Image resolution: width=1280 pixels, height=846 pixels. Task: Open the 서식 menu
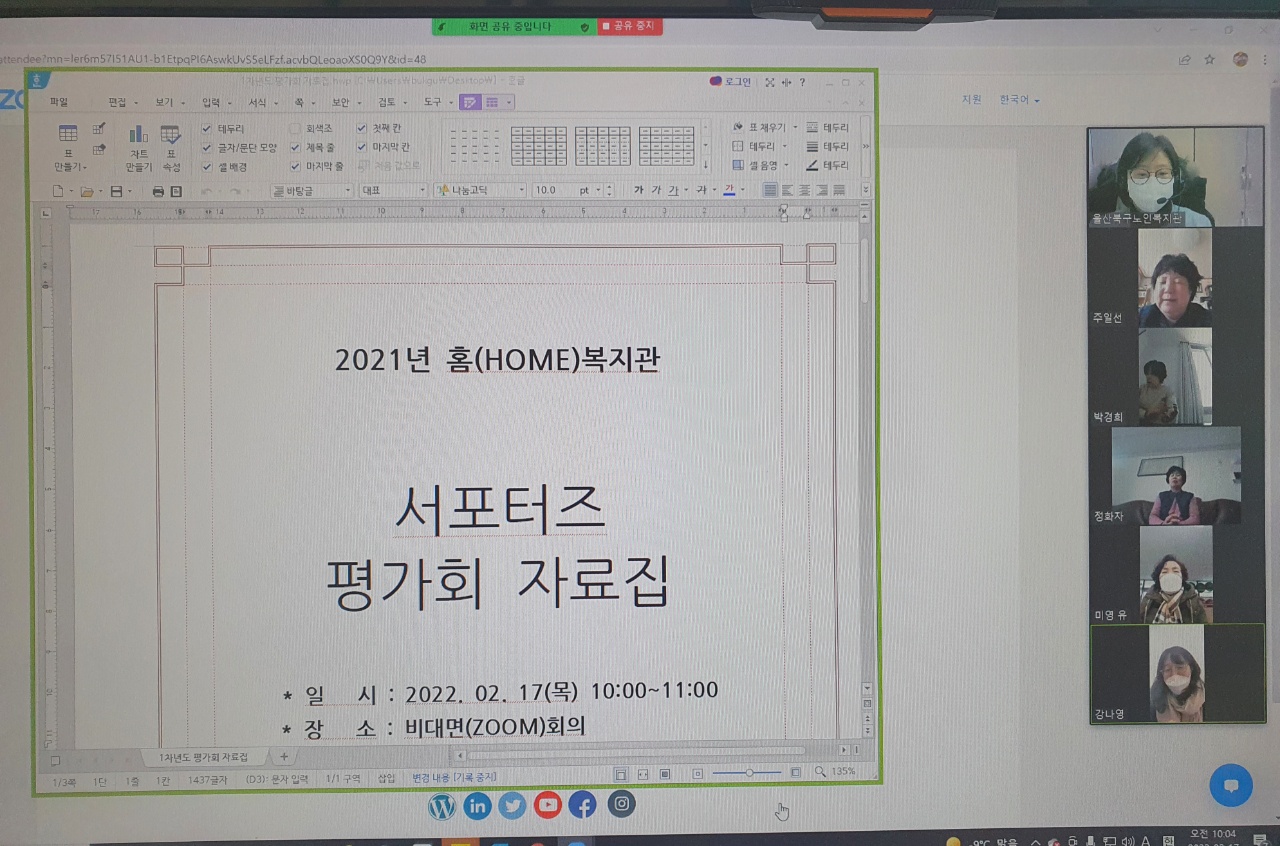pyautogui.click(x=257, y=102)
